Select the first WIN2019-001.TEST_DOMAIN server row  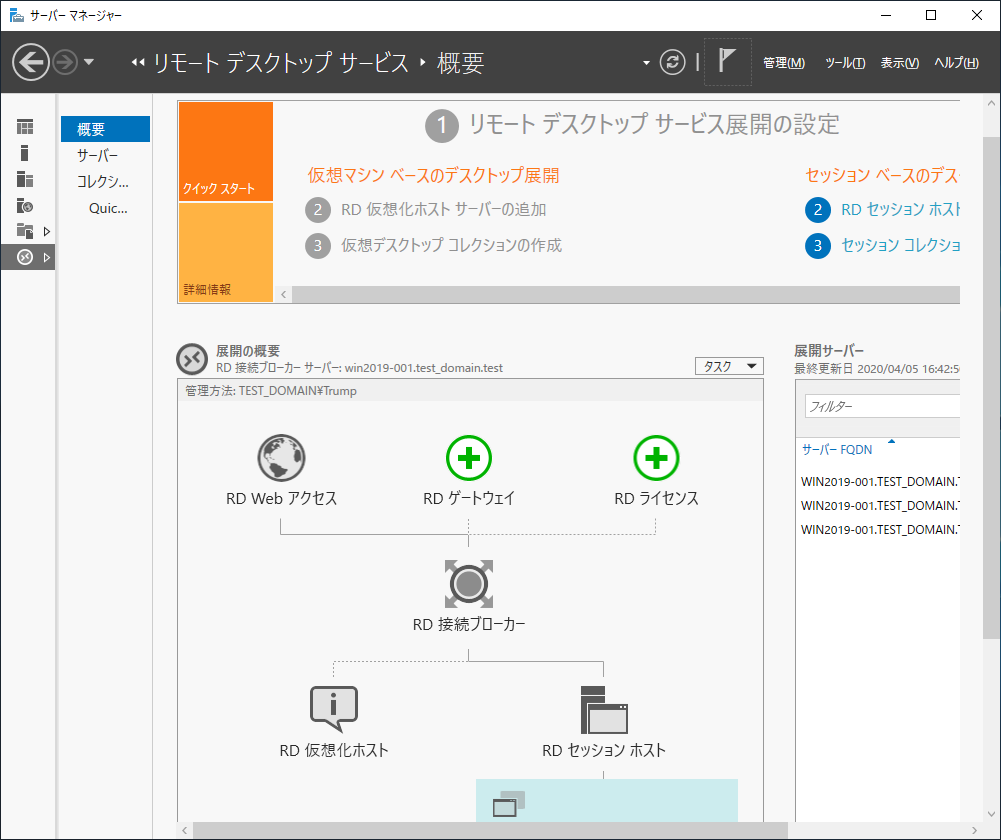[x=878, y=481]
